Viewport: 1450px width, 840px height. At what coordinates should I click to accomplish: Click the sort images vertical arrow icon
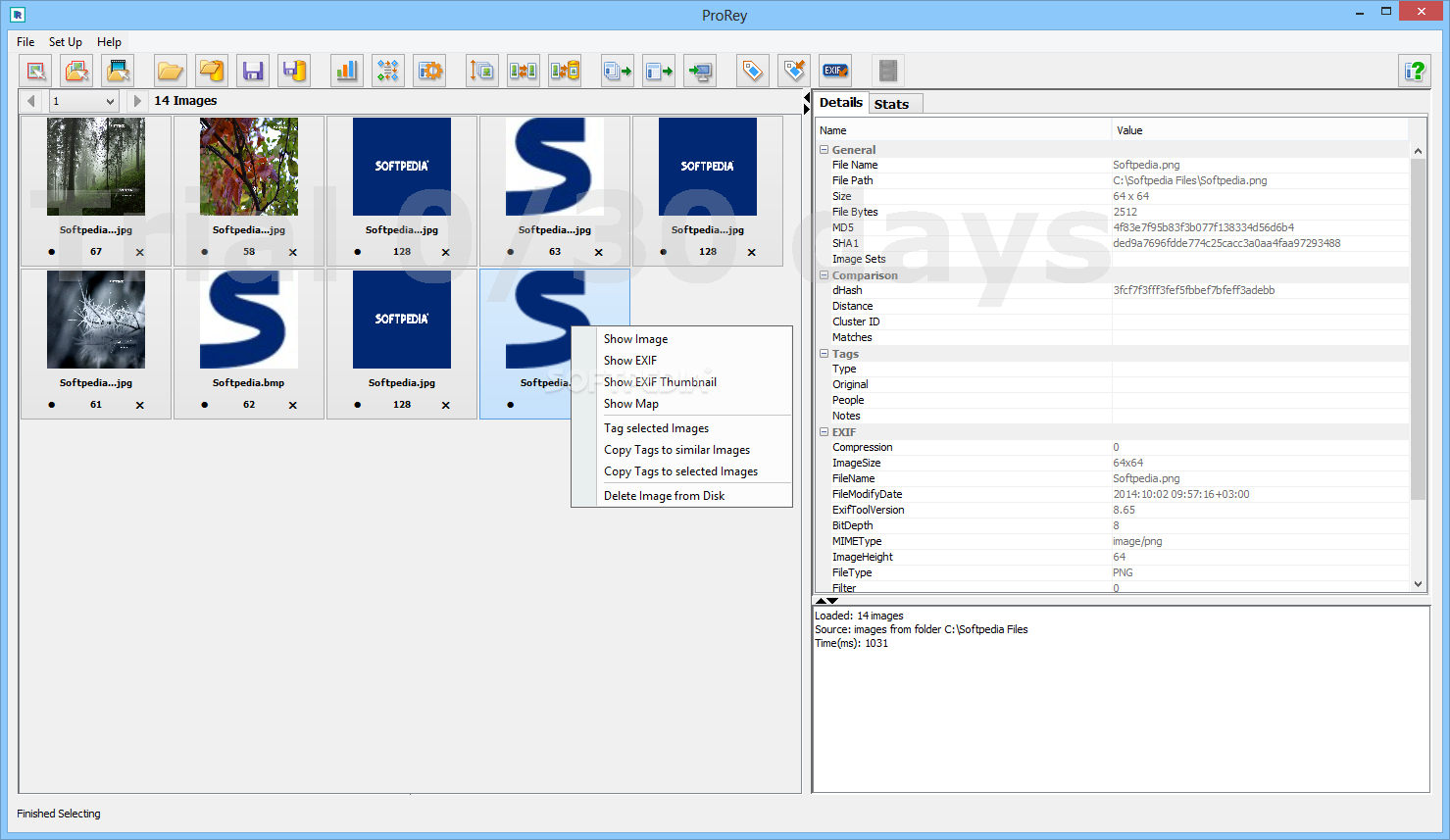click(x=481, y=71)
